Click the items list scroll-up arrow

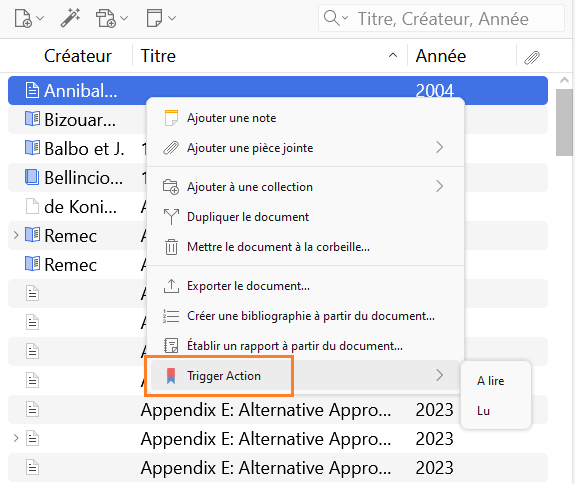pyautogui.click(x=564, y=80)
